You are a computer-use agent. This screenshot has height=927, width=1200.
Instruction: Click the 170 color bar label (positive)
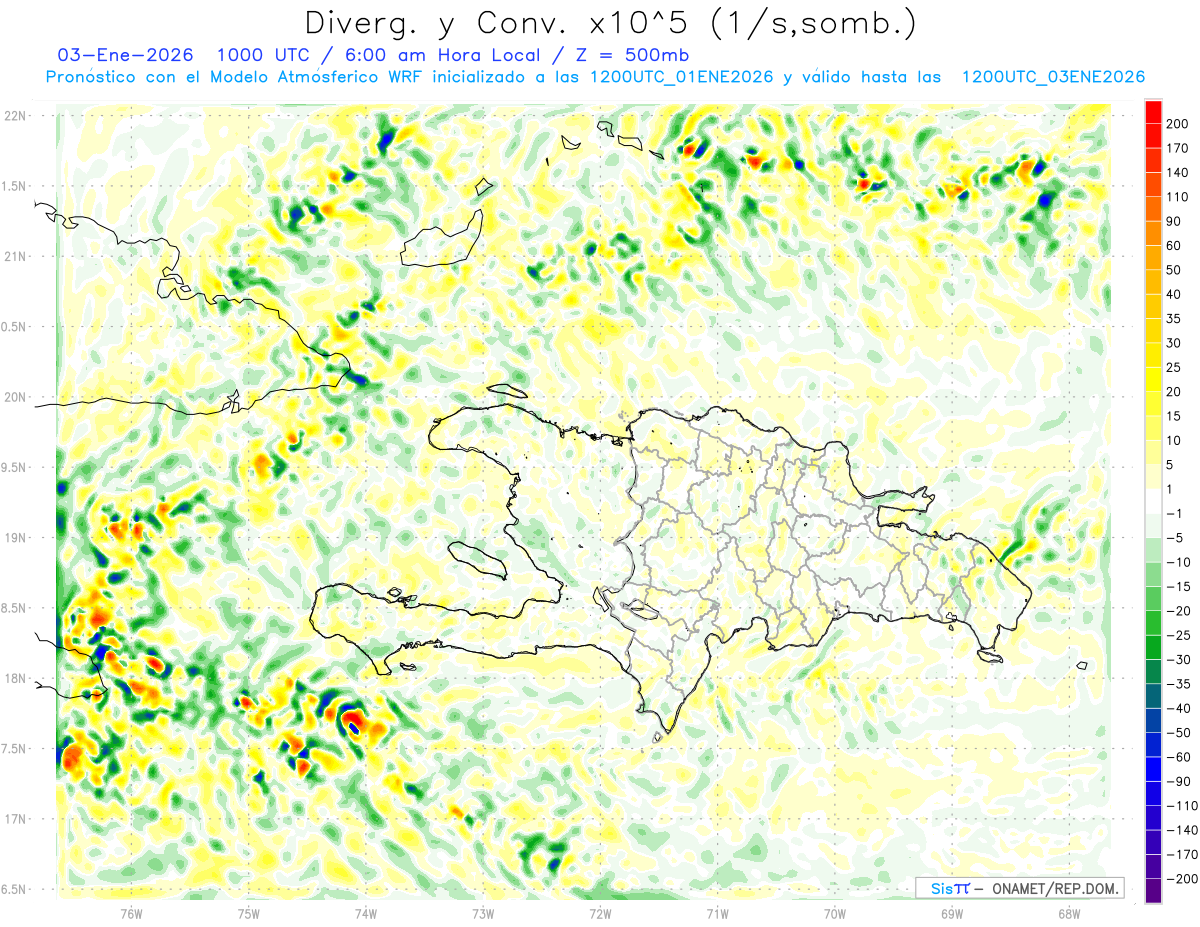click(1176, 148)
